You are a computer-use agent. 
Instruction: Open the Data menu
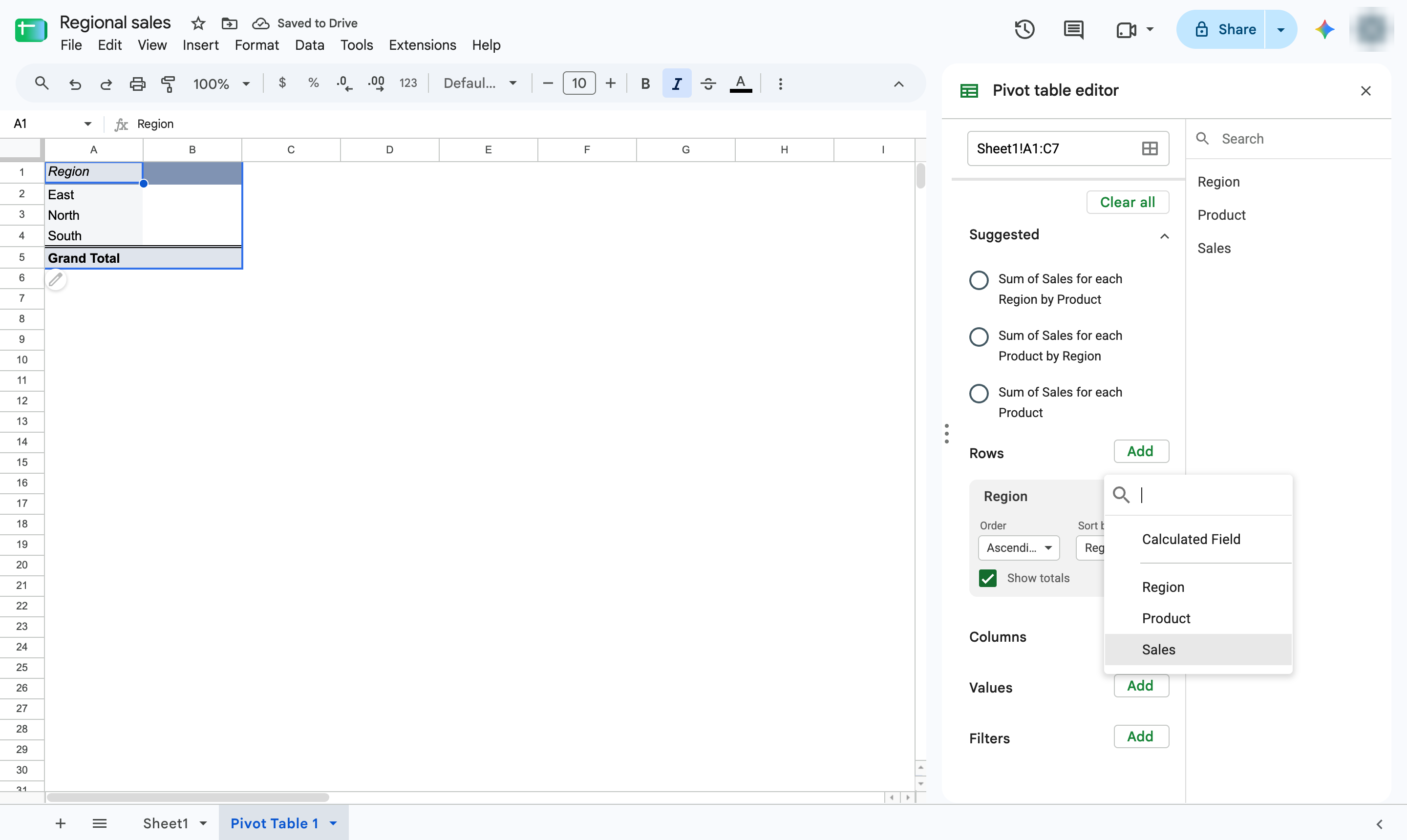tap(309, 45)
